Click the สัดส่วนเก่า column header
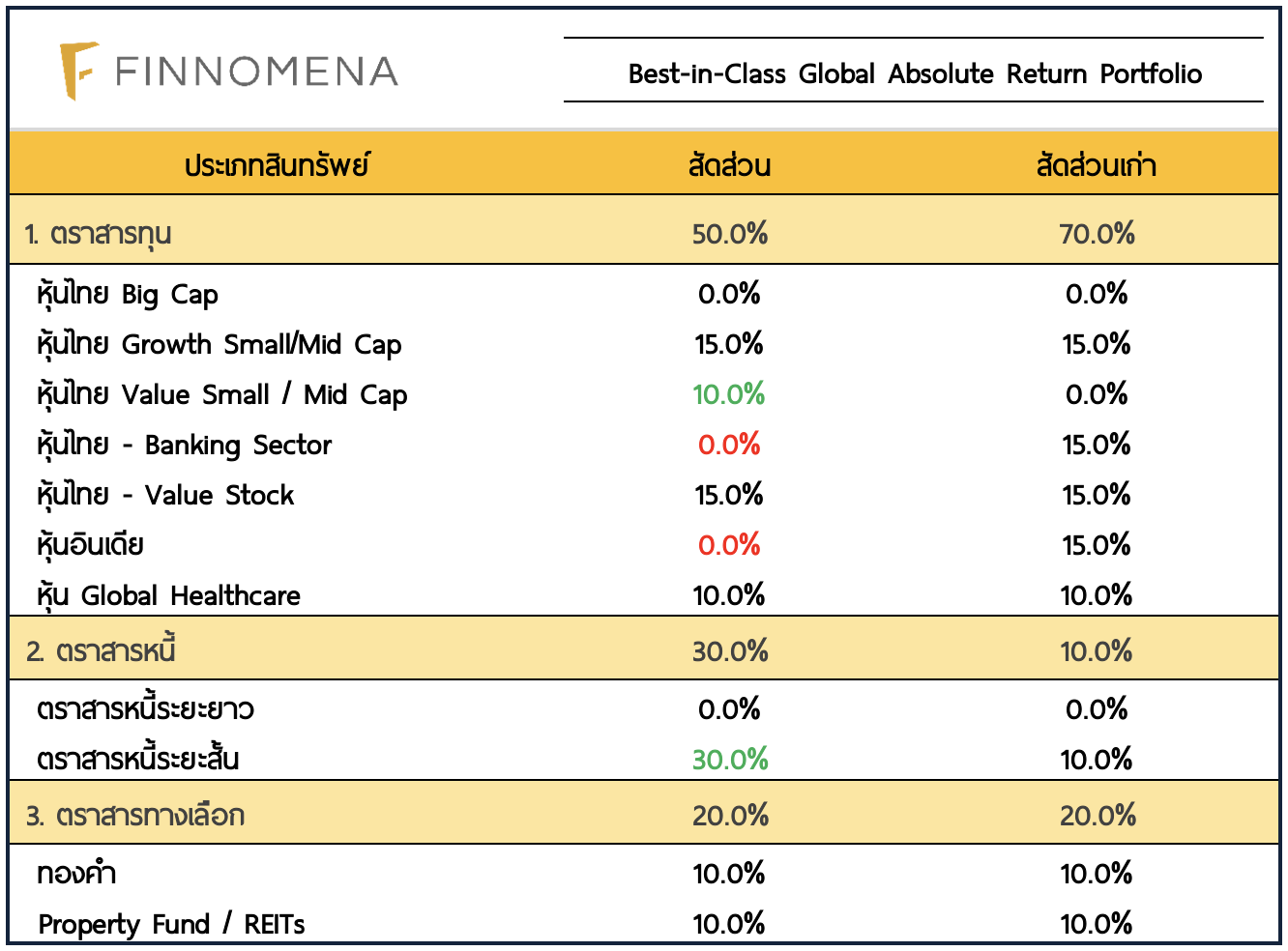 1096,165
